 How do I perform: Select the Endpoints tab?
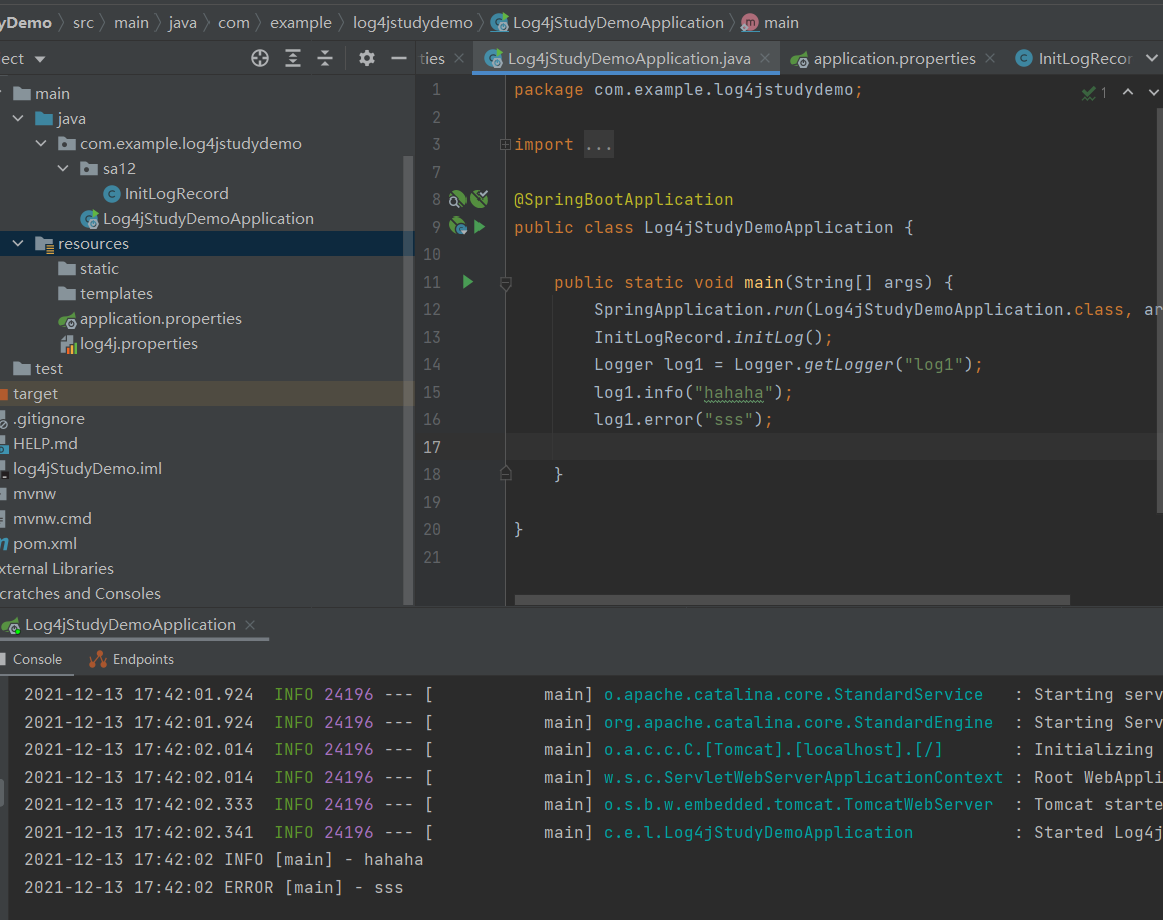tap(131, 659)
